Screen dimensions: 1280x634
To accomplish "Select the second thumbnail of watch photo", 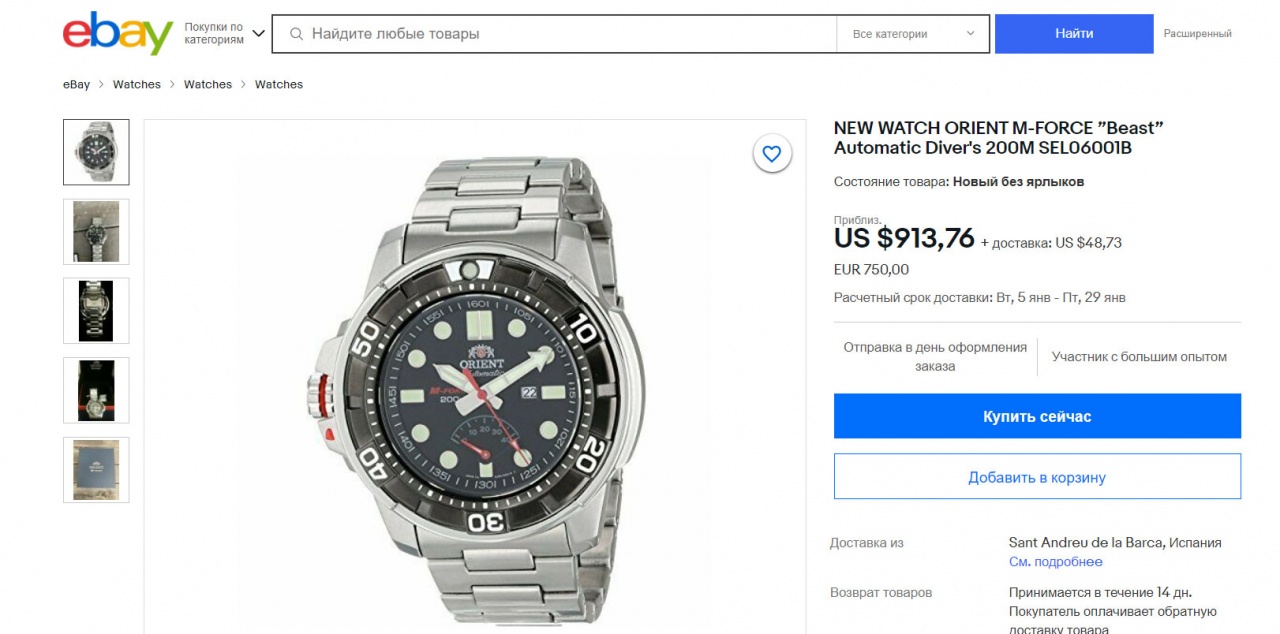I will (96, 231).
